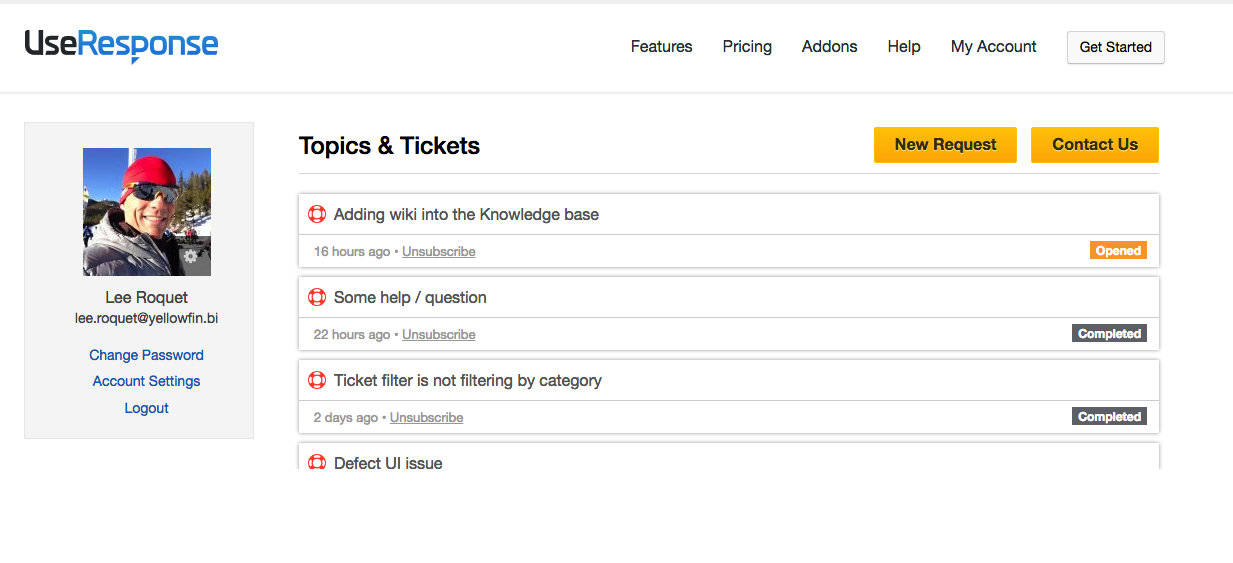Open the Change Password link
The height and width of the screenshot is (563, 1233).
click(146, 355)
